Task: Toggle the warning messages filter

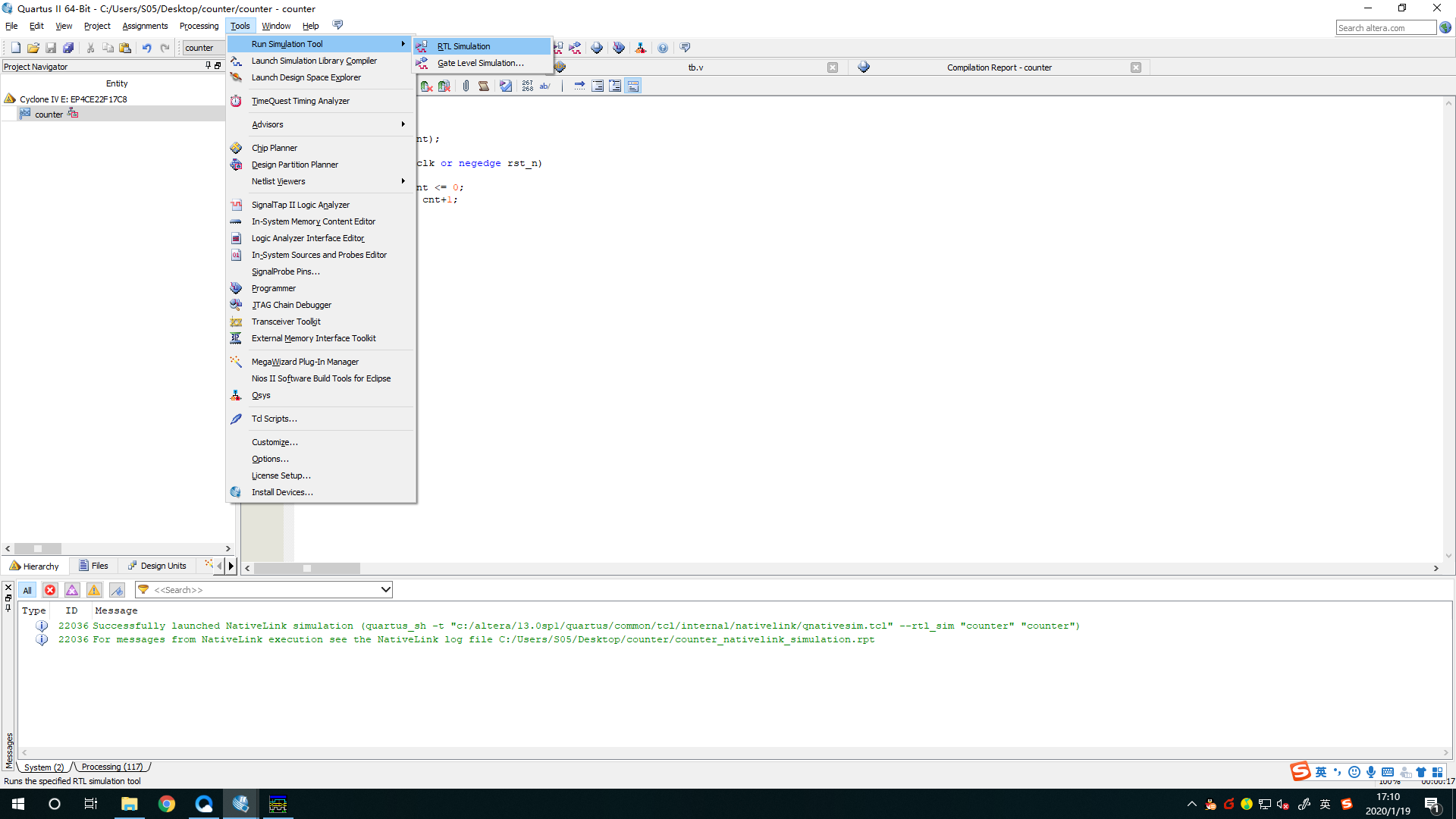Action: click(94, 590)
